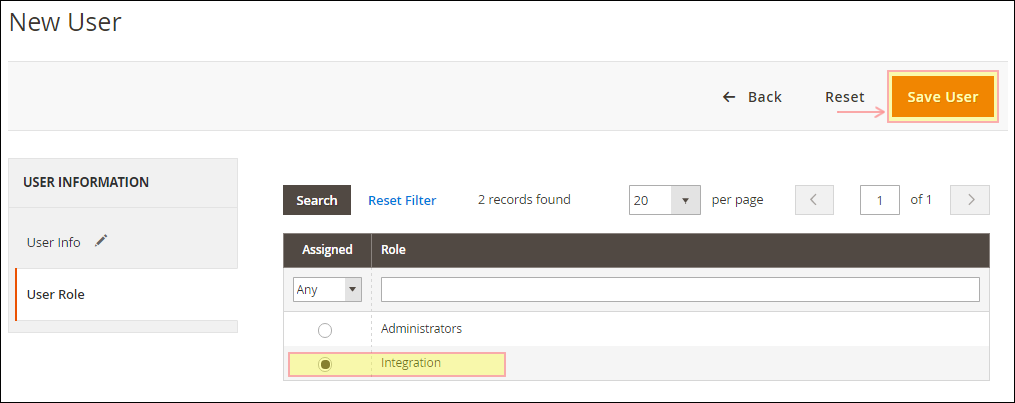Click the Integration role row text

point(410,363)
